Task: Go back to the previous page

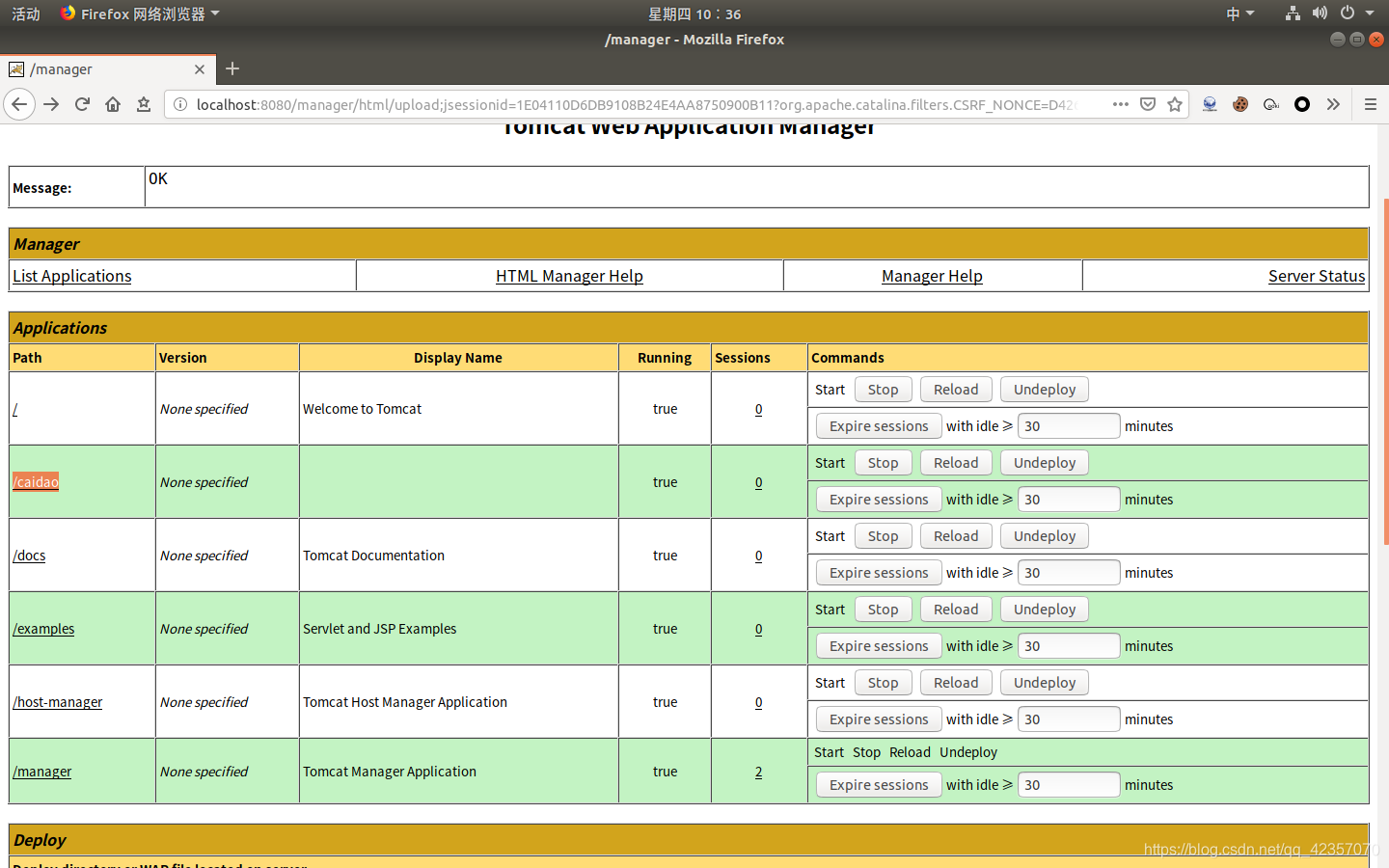Action: coord(19,104)
